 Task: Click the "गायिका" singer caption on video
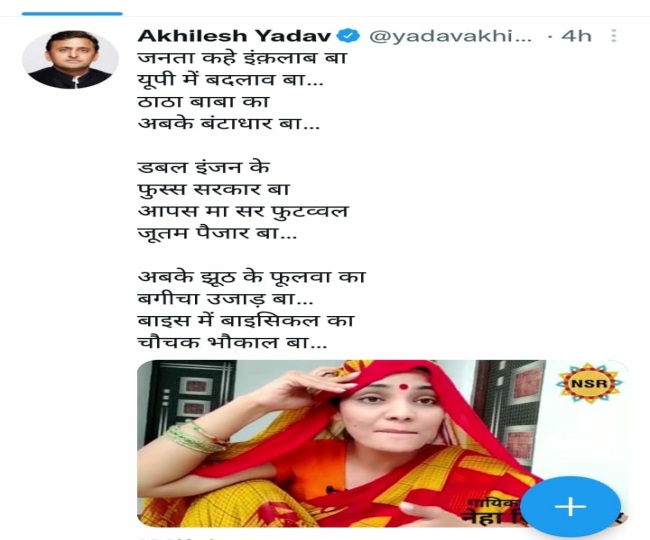pyautogui.click(x=493, y=503)
